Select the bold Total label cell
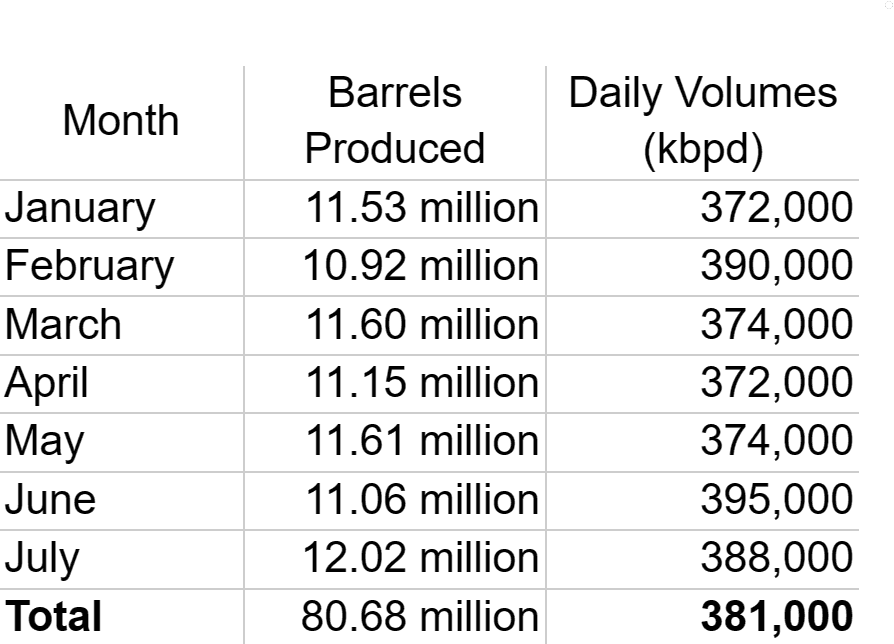The image size is (894, 644). (x=121, y=617)
